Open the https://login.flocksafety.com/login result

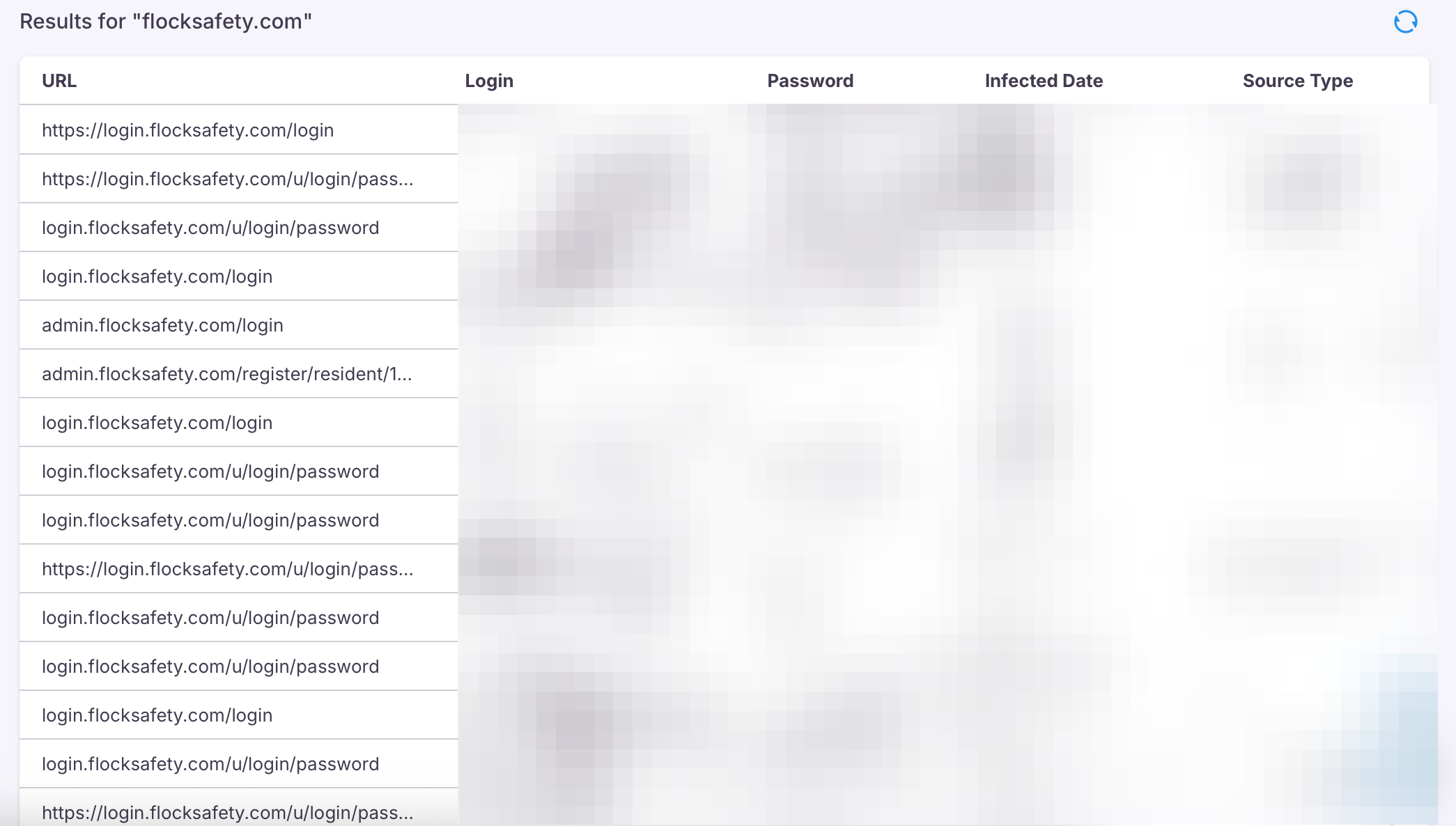[188, 130]
